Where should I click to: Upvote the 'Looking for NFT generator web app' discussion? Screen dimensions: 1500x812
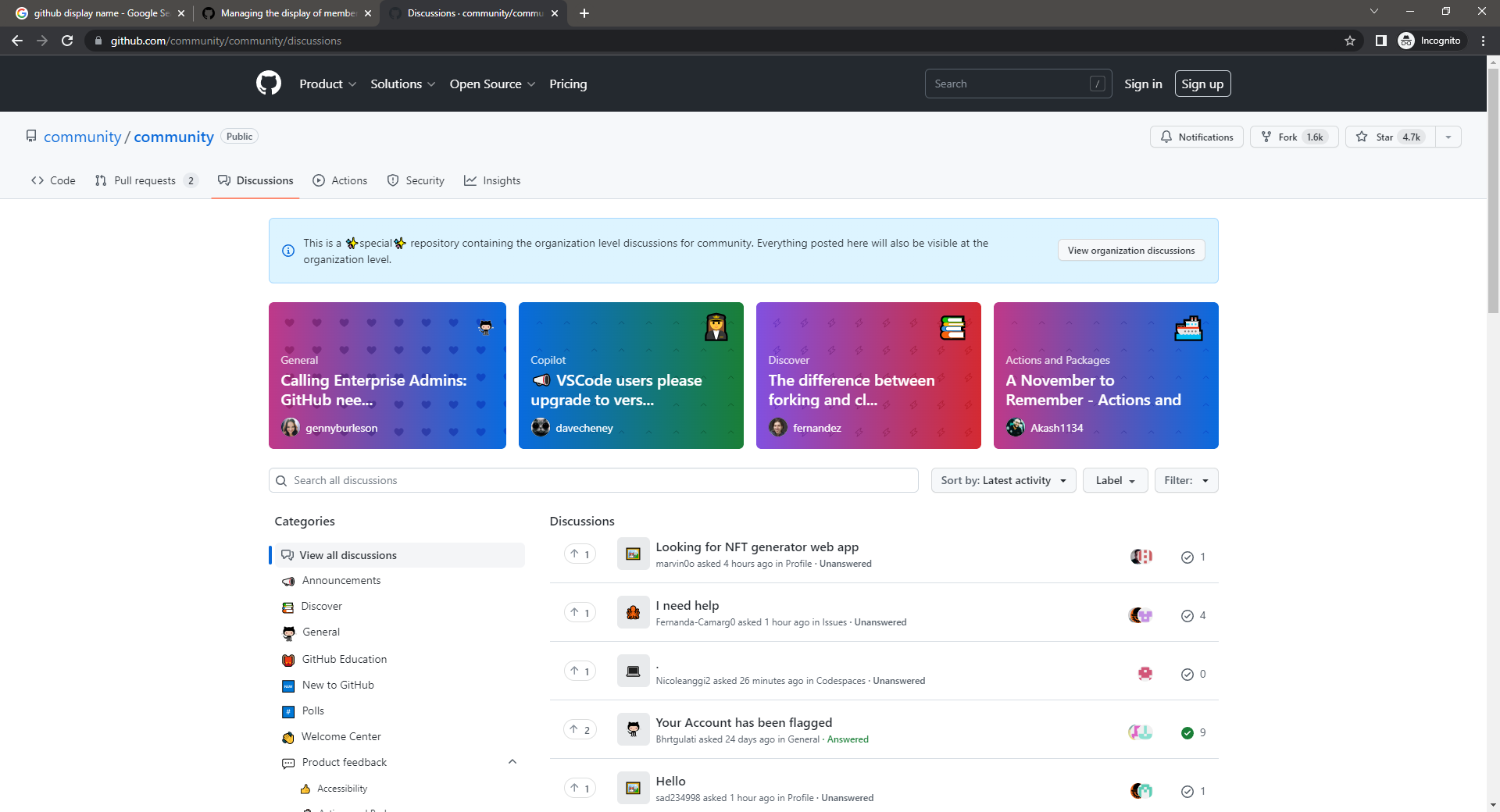pos(579,554)
